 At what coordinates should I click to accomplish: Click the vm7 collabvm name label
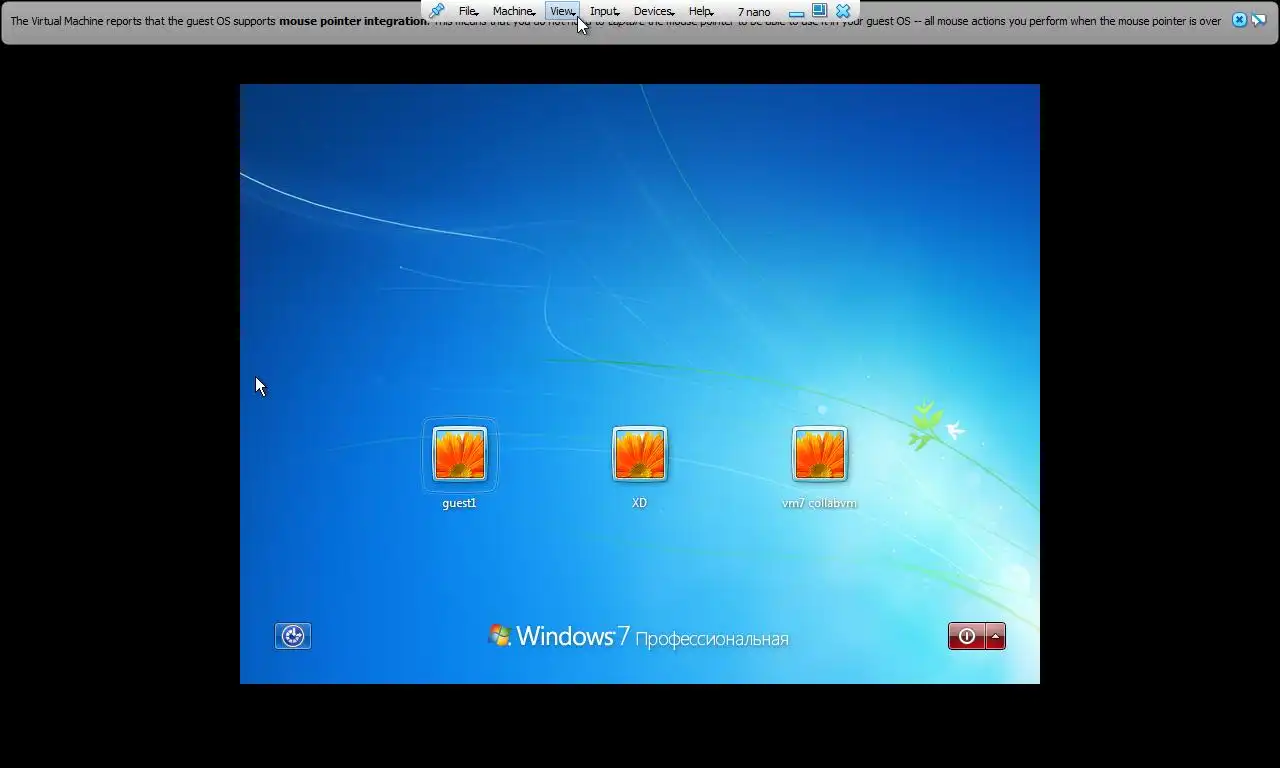(x=820, y=503)
